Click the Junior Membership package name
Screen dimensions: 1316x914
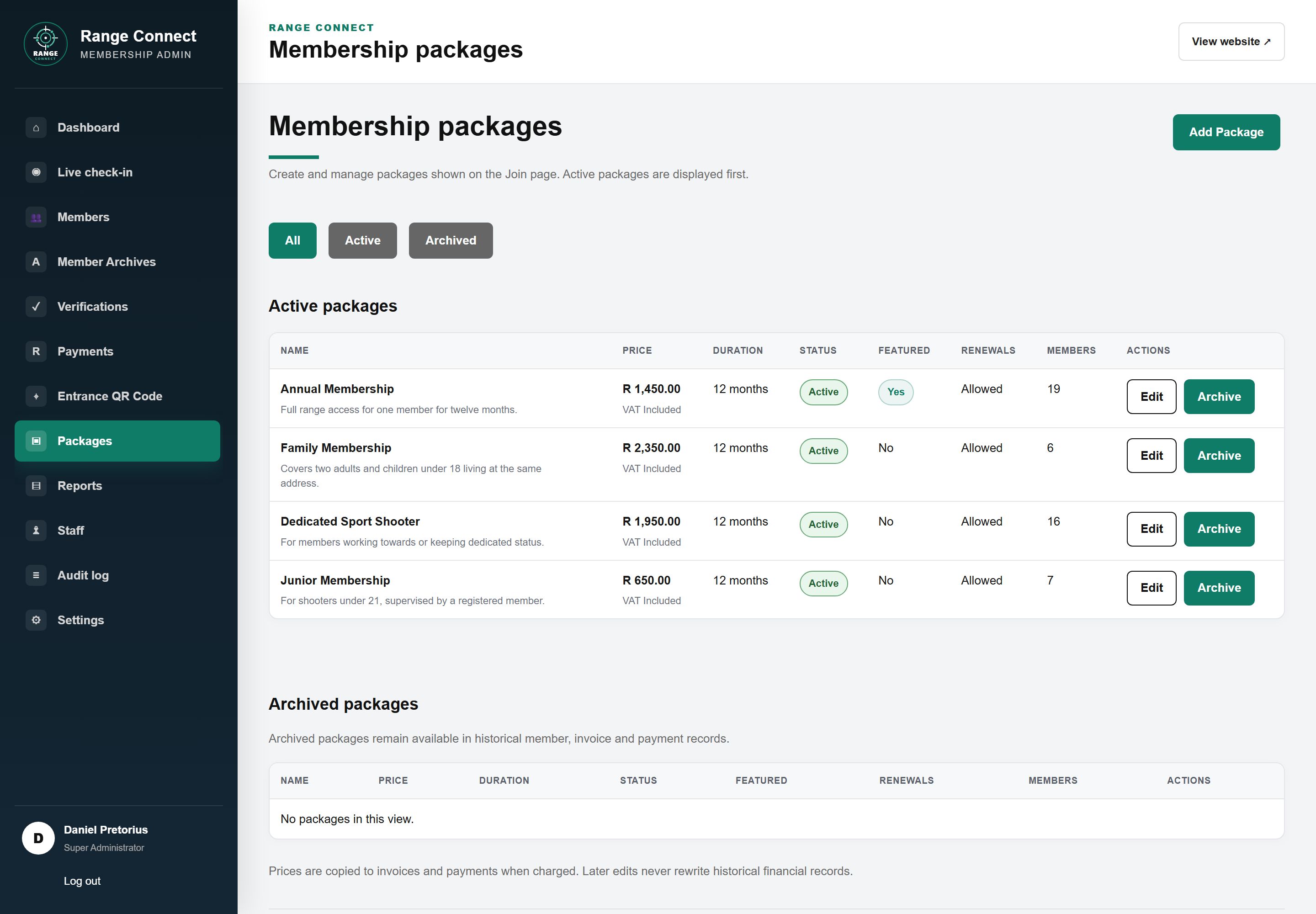click(x=335, y=580)
